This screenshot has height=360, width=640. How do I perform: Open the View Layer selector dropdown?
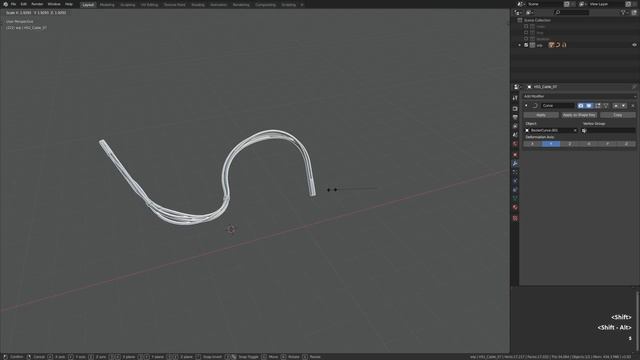(x=582, y=4)
